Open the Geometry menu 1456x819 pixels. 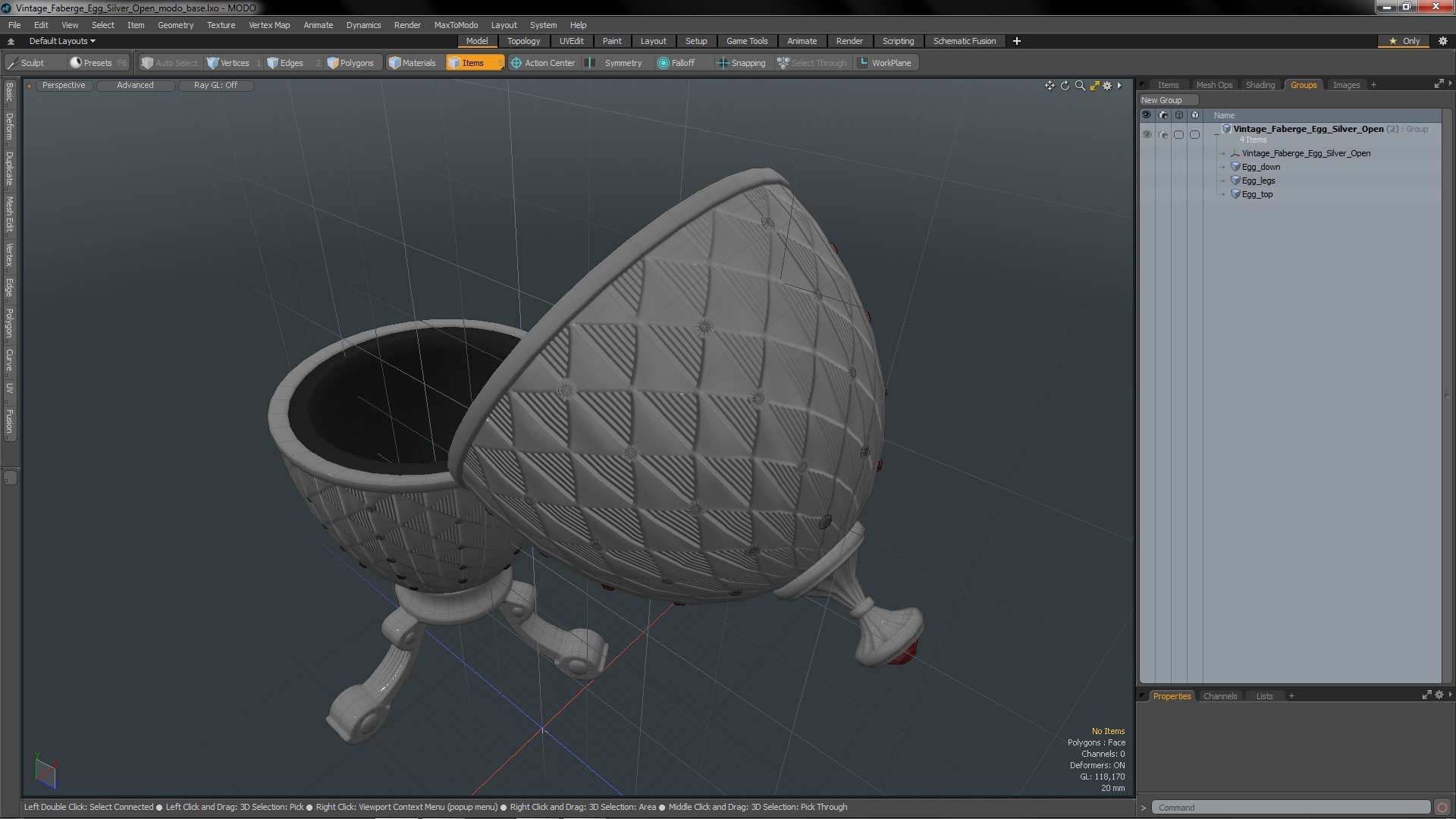(175, 25)
